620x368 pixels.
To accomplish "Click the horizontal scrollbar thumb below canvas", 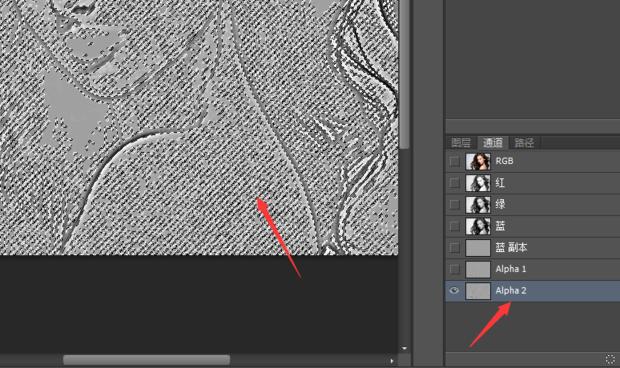I will tap(147, 360).
